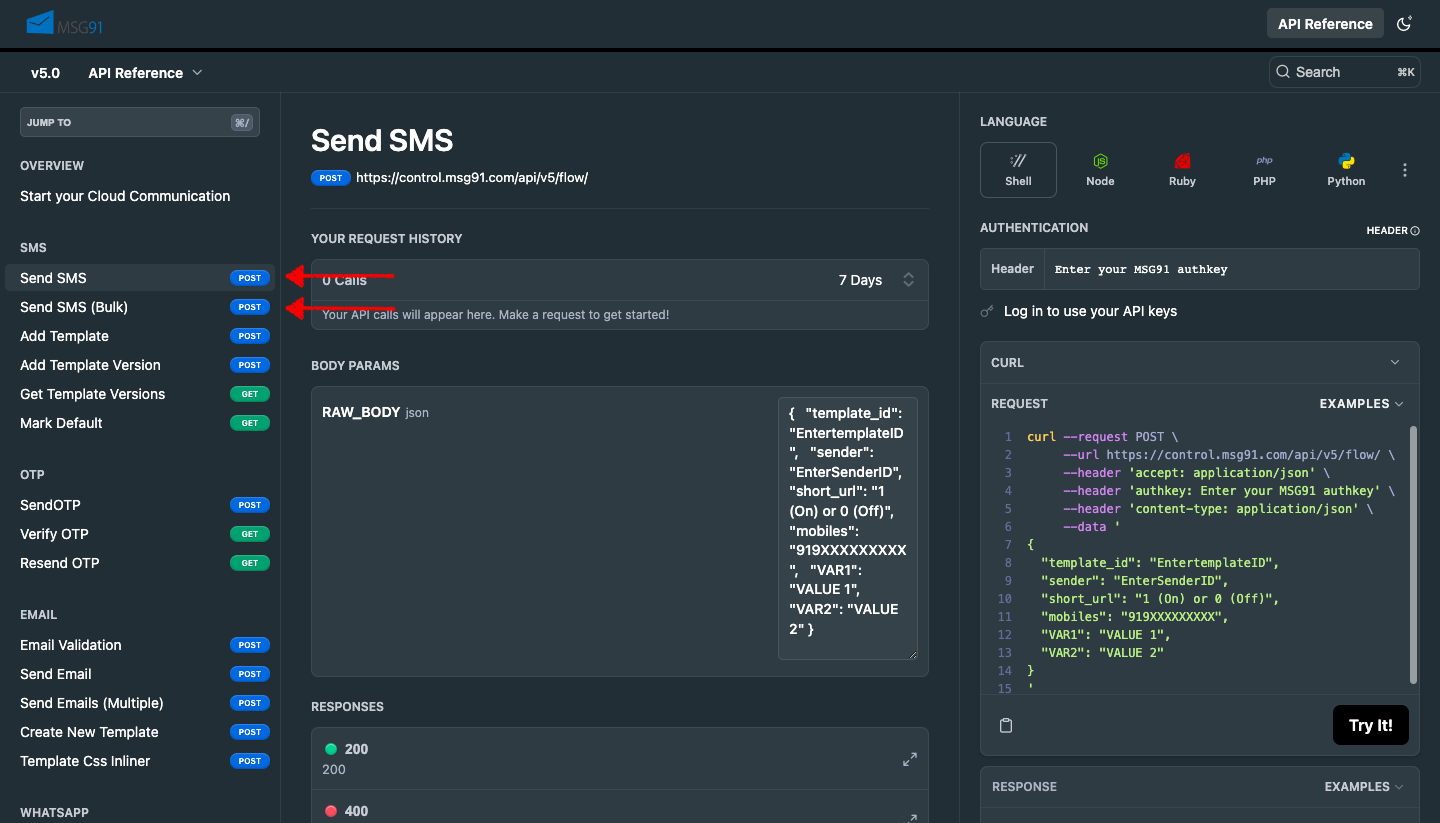Click the Search box
Image resolution: width=1440 pixels, height=823 pixels.
(x=1344, y=72)
